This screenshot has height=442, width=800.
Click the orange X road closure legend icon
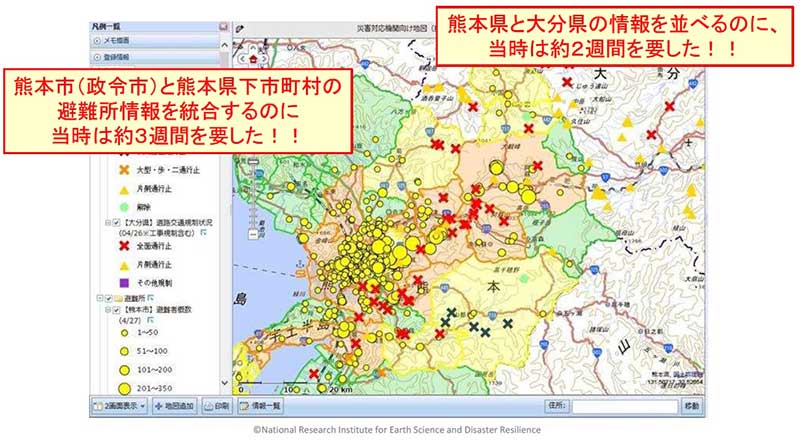[125, 169]
